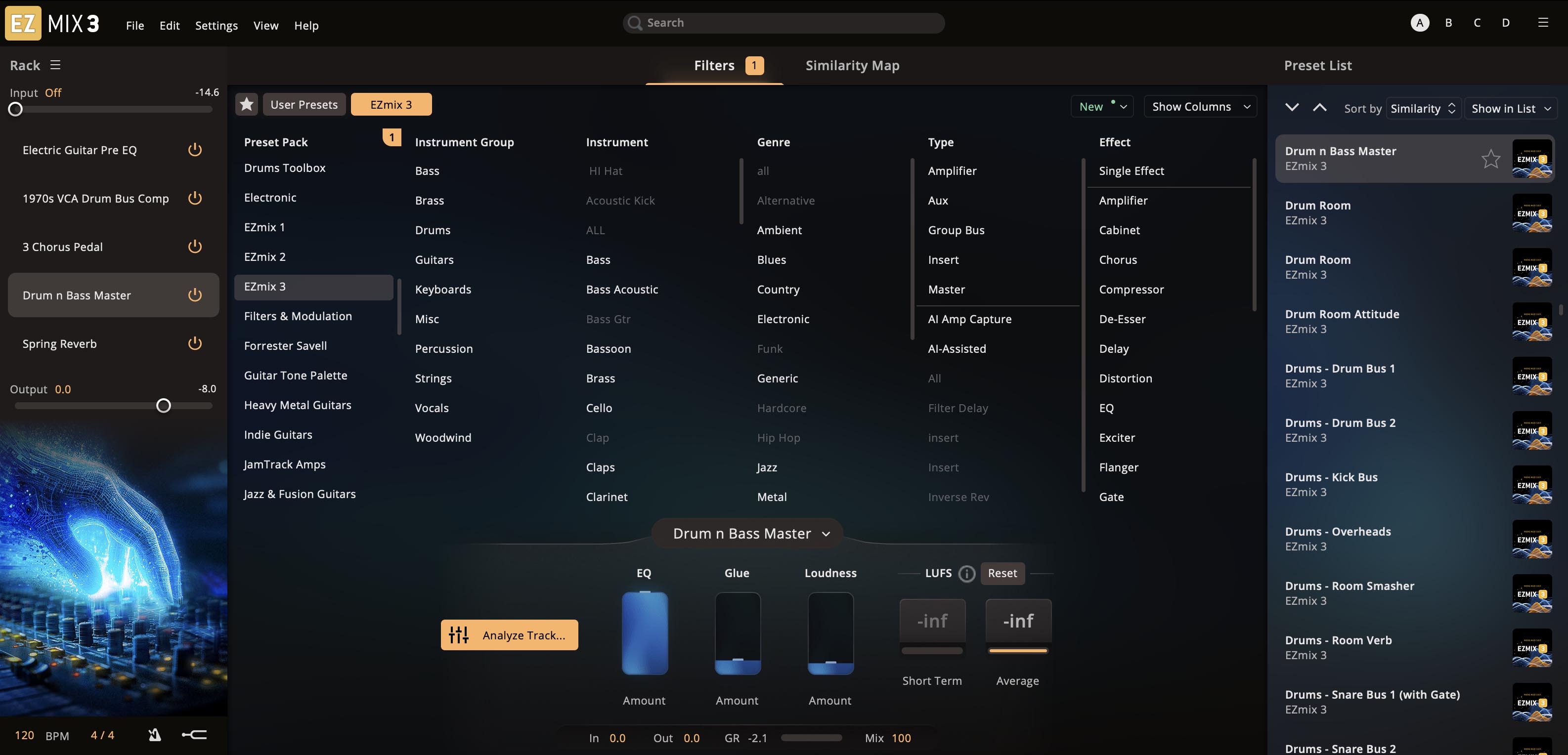Adjust the Input level slider handle
Image resolution: width=1568 pixels, height=755 pixels.
pos(15,110)
